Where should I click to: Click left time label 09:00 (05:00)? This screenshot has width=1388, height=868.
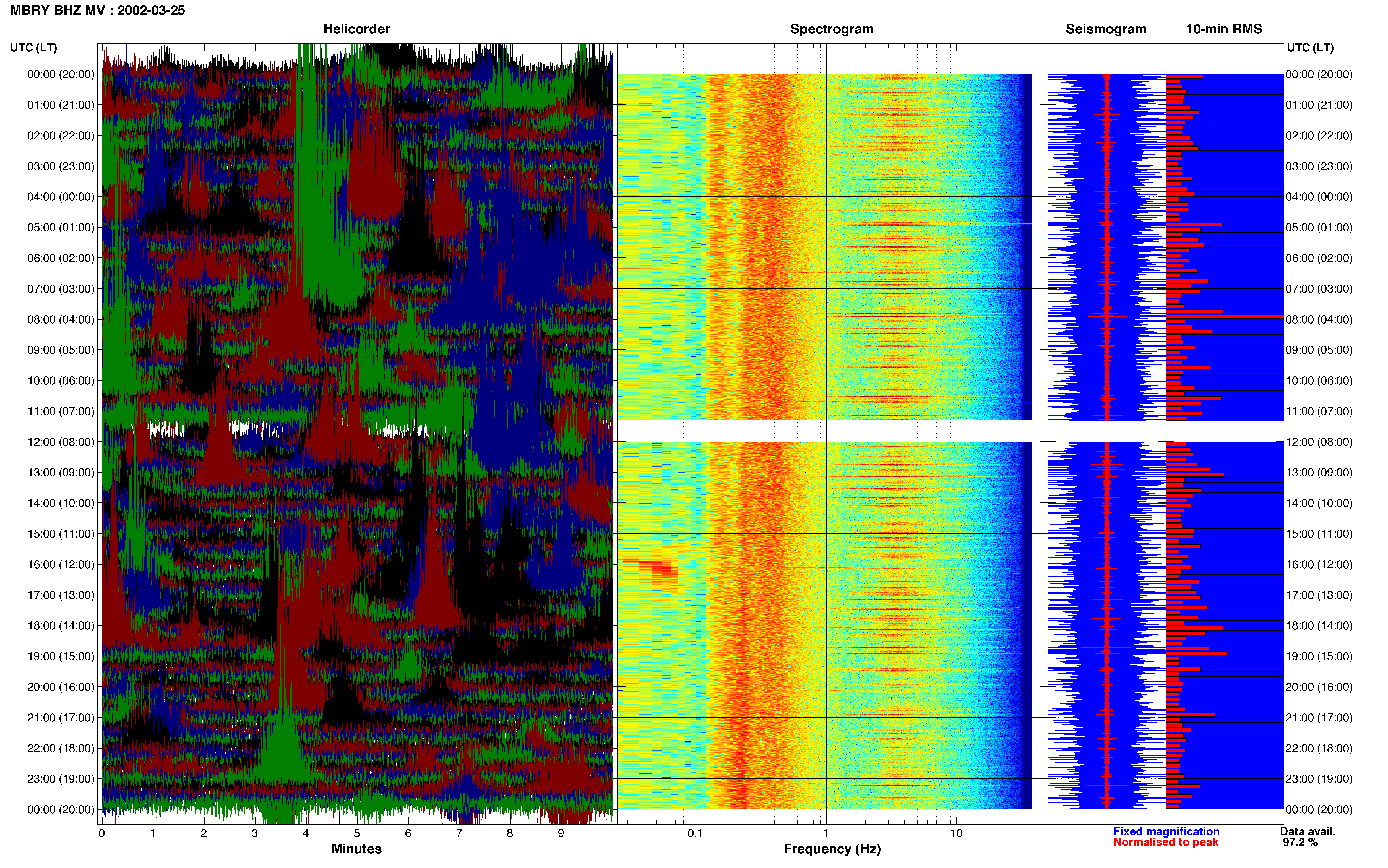click(x=61, y=350)
